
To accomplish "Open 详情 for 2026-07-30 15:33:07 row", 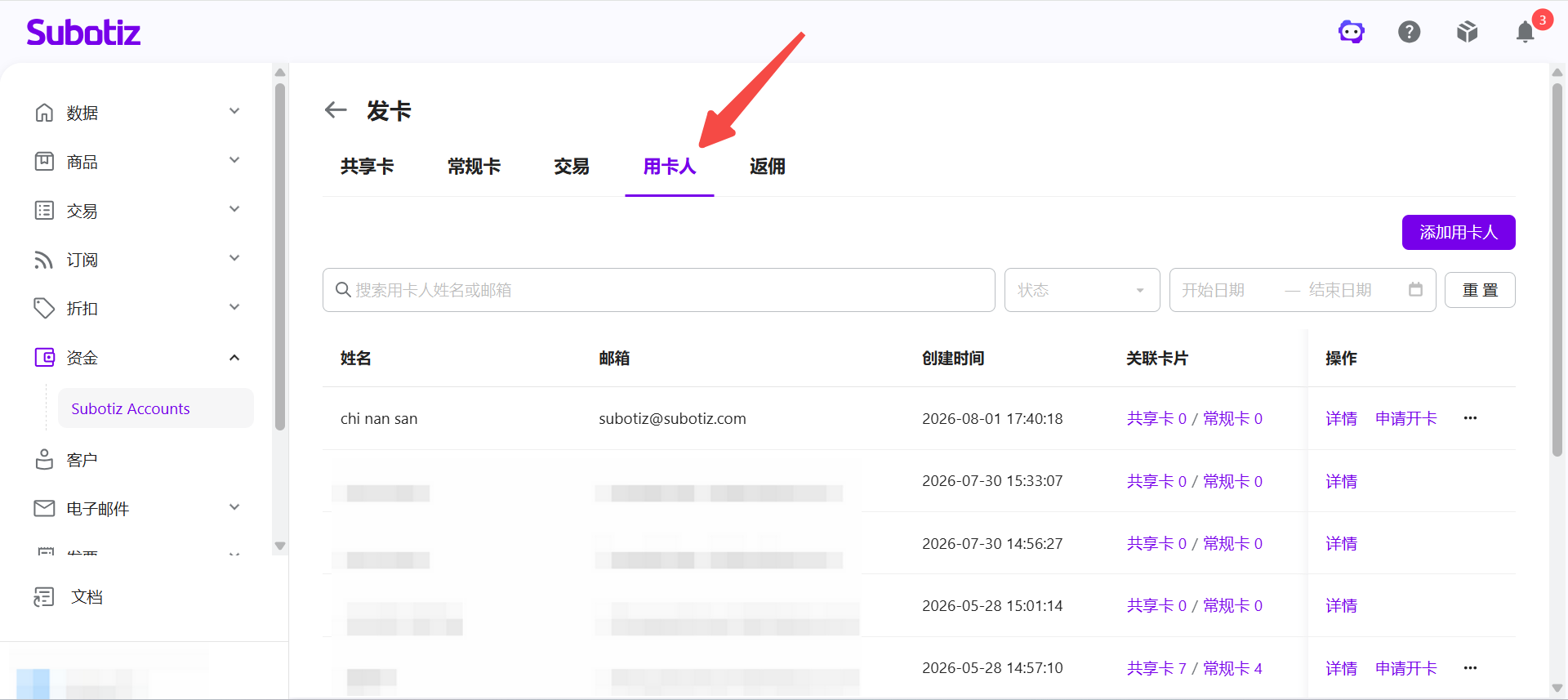I will point(1341,482).
